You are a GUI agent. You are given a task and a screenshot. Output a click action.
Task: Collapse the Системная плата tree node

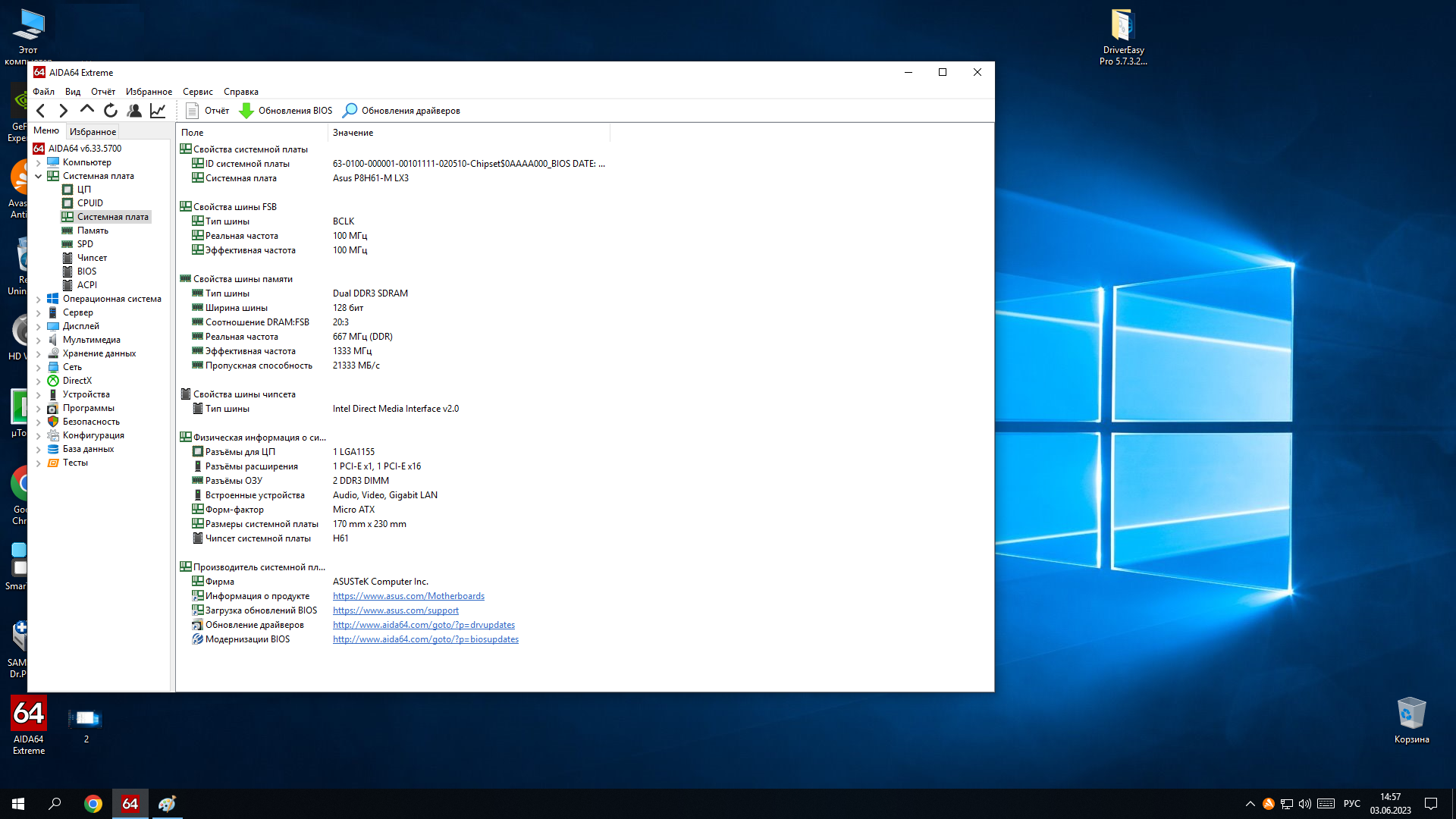(x=39, y=176)
